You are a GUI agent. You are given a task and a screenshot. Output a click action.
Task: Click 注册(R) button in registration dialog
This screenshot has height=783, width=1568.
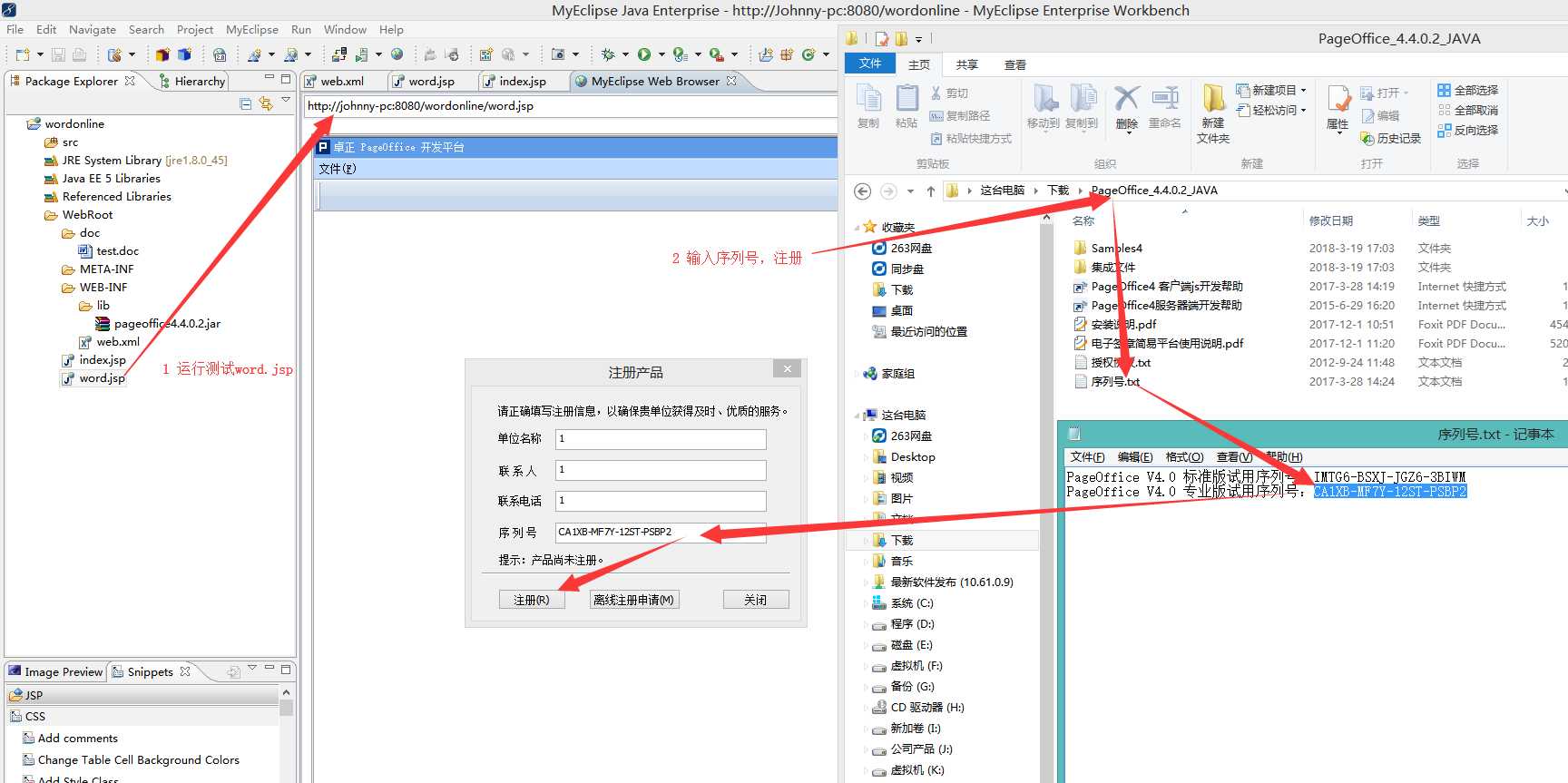(532, 600)
